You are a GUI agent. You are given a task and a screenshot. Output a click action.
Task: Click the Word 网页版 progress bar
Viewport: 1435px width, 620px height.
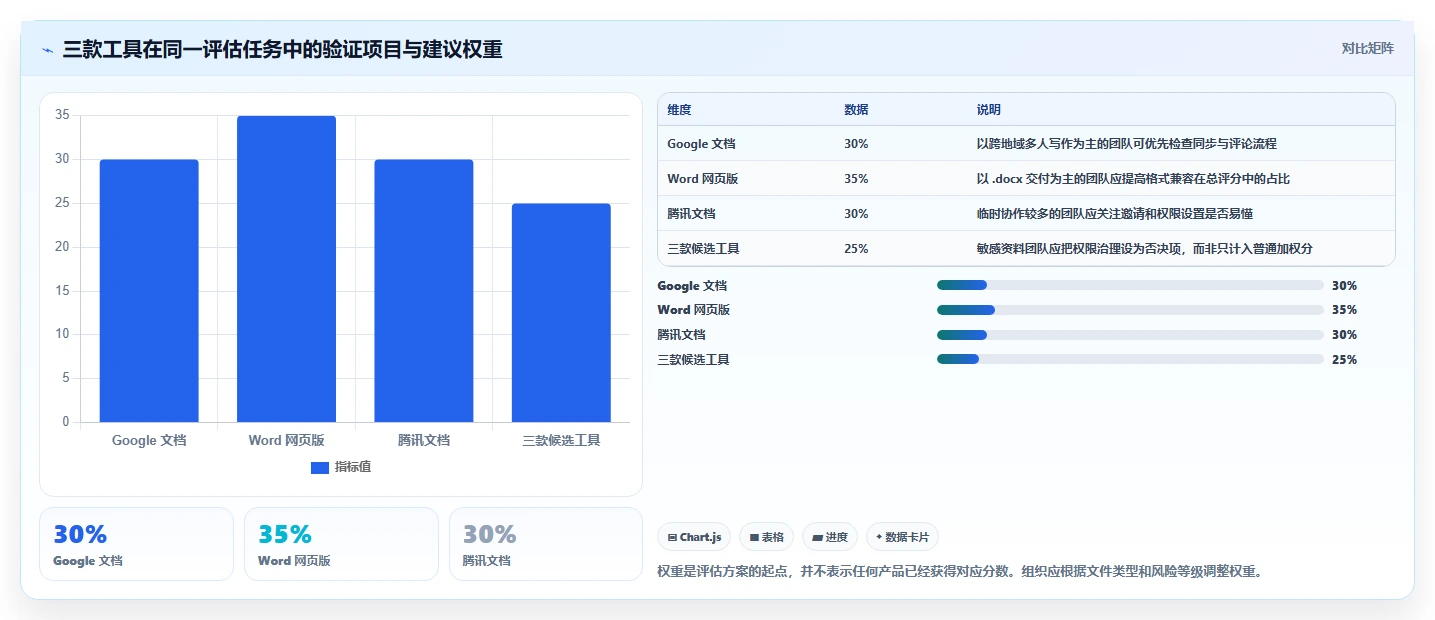[1130, 310]
